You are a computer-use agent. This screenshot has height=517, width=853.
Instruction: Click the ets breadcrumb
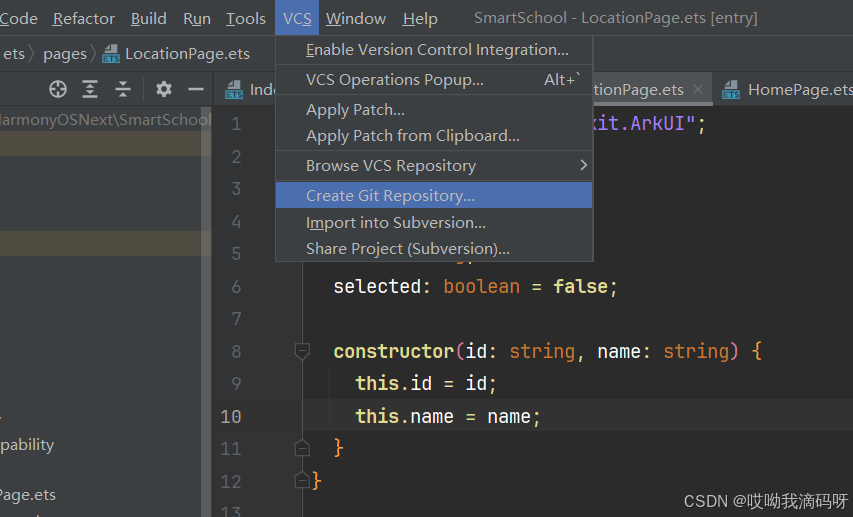coord(14,54)
